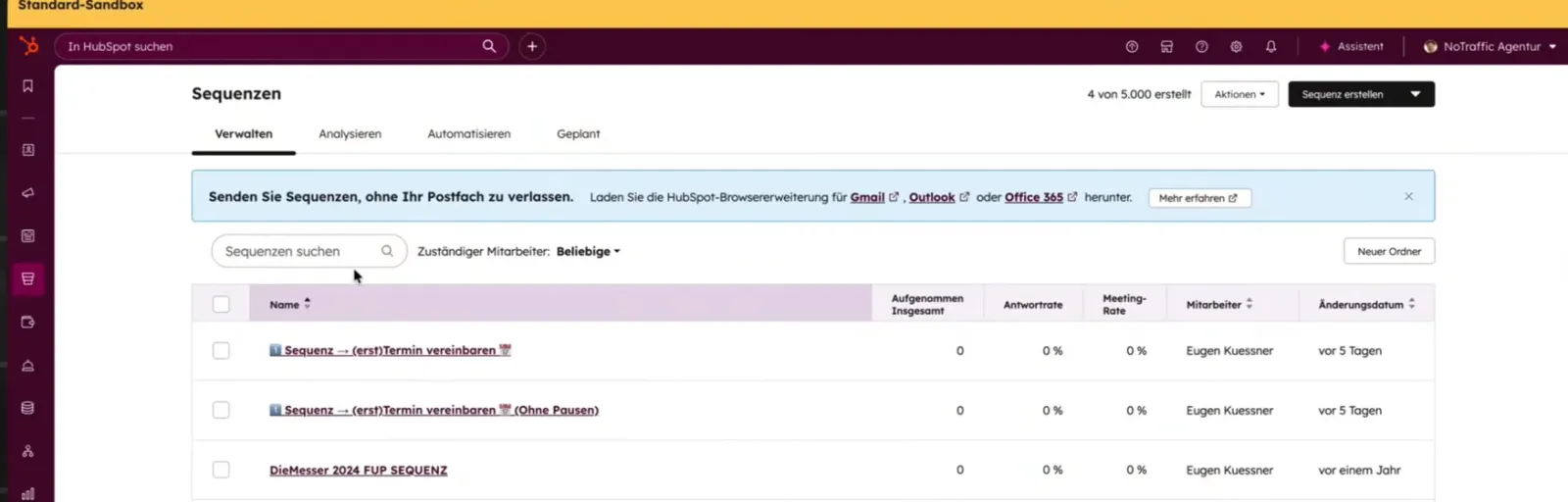Open the Bookmarks icon in the sidebar
Viewport: 1568px width, 502px height.
click(27, 86)
